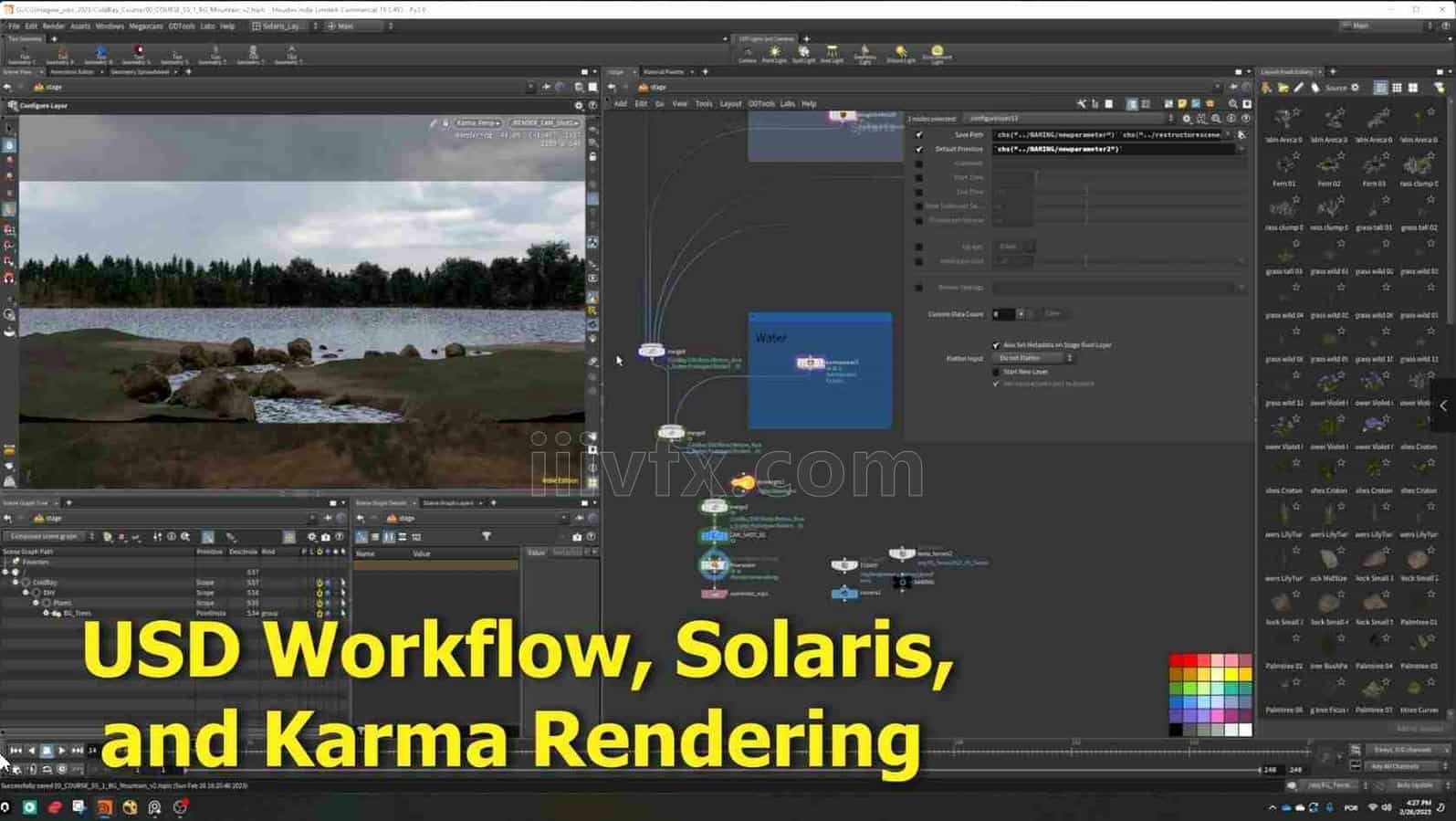Click the scene graph tree snapshot camera icon

click(x=325, y=537)
